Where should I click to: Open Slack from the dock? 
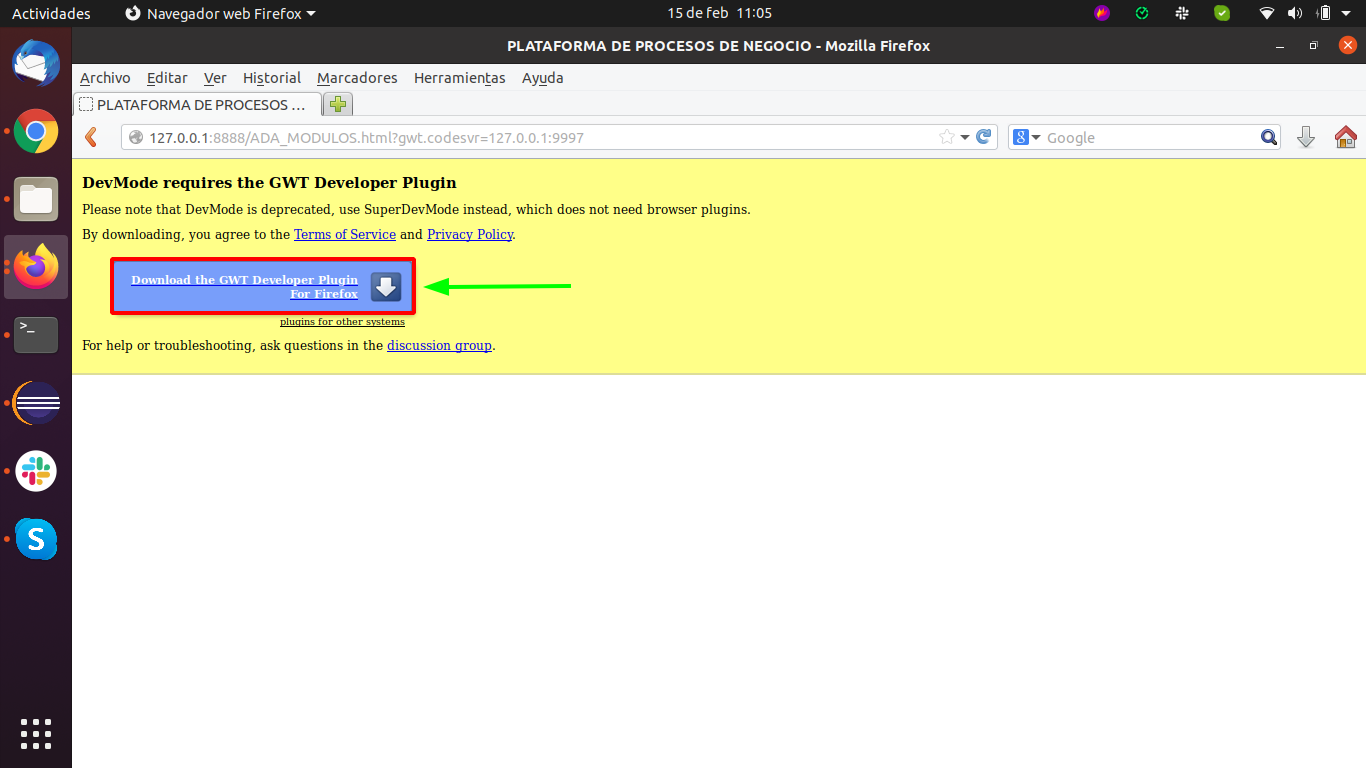coord(36,471)
